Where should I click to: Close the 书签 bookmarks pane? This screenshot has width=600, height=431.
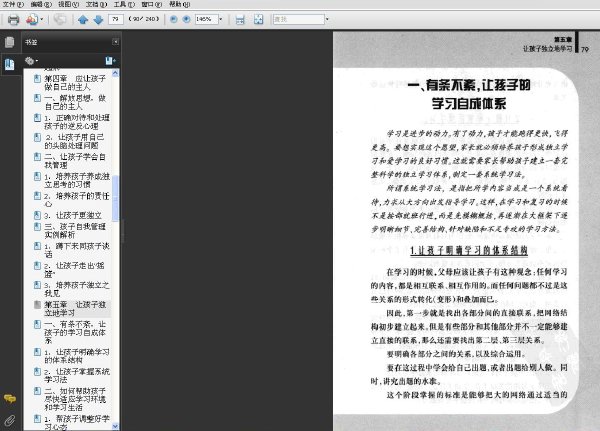[x=115, y=42]
